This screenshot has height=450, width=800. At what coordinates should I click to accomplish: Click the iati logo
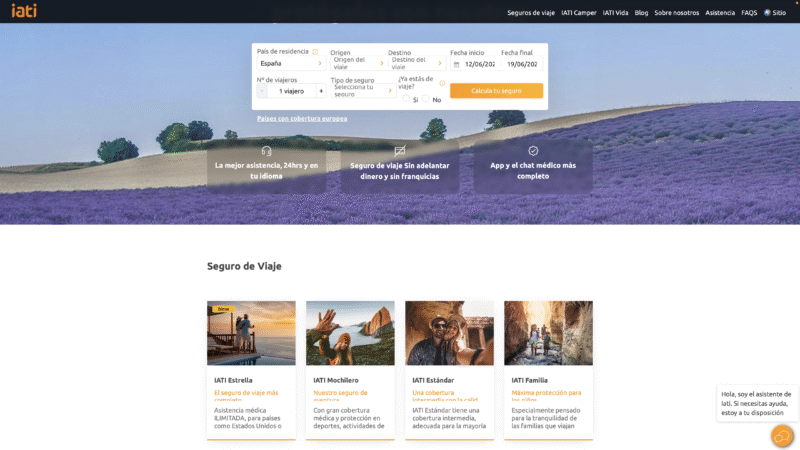pos(24,11)
